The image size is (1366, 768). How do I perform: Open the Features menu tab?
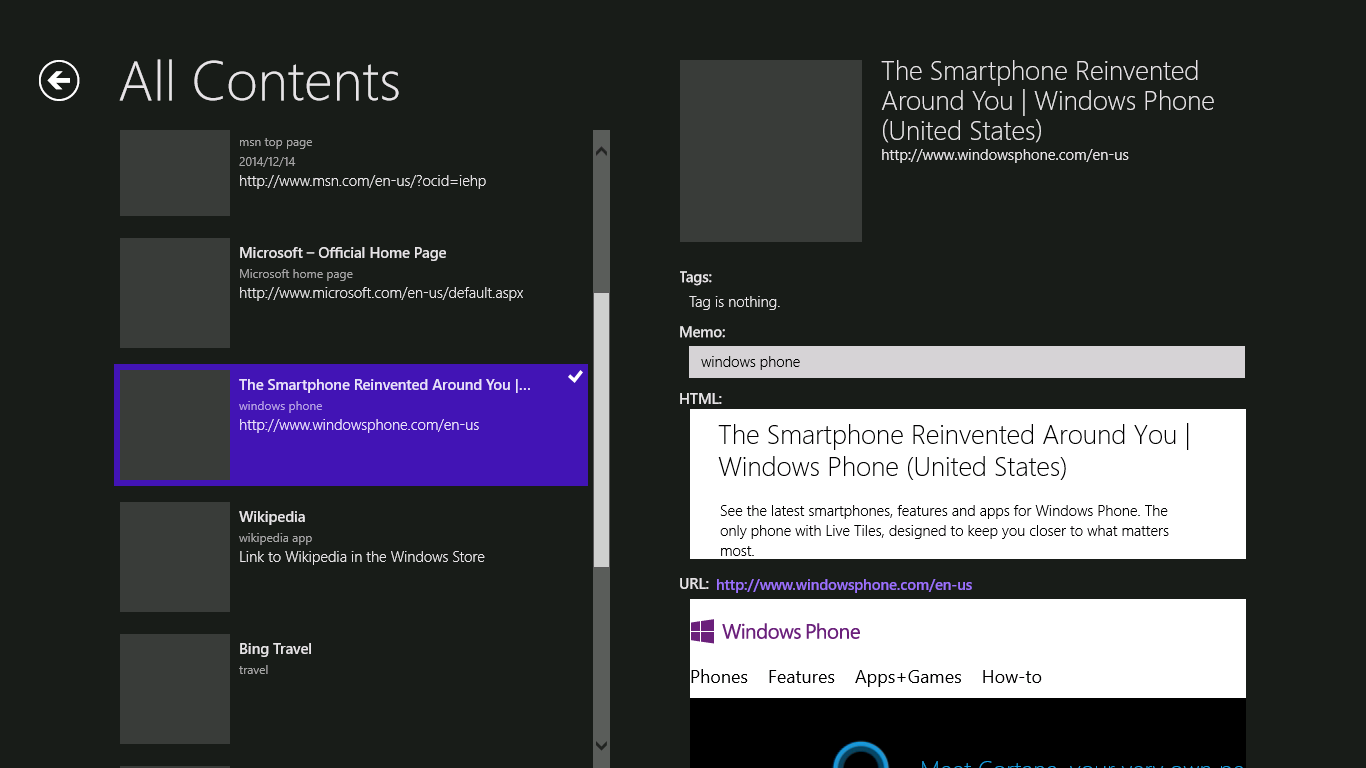[801, 677]
